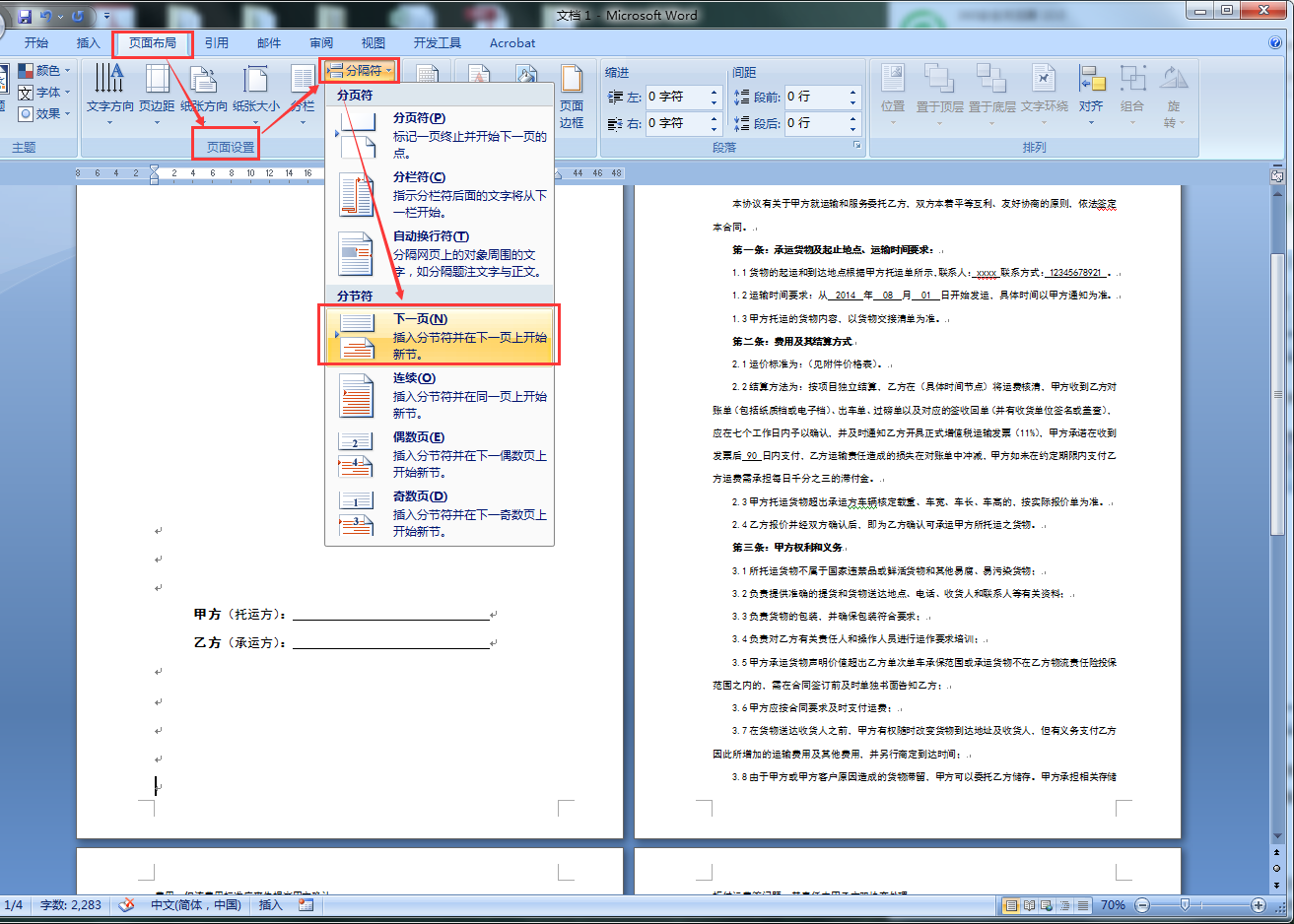Click the Save icon in quick access toolbar
This screenshot has height=924, width=1294.
(25, 17)
